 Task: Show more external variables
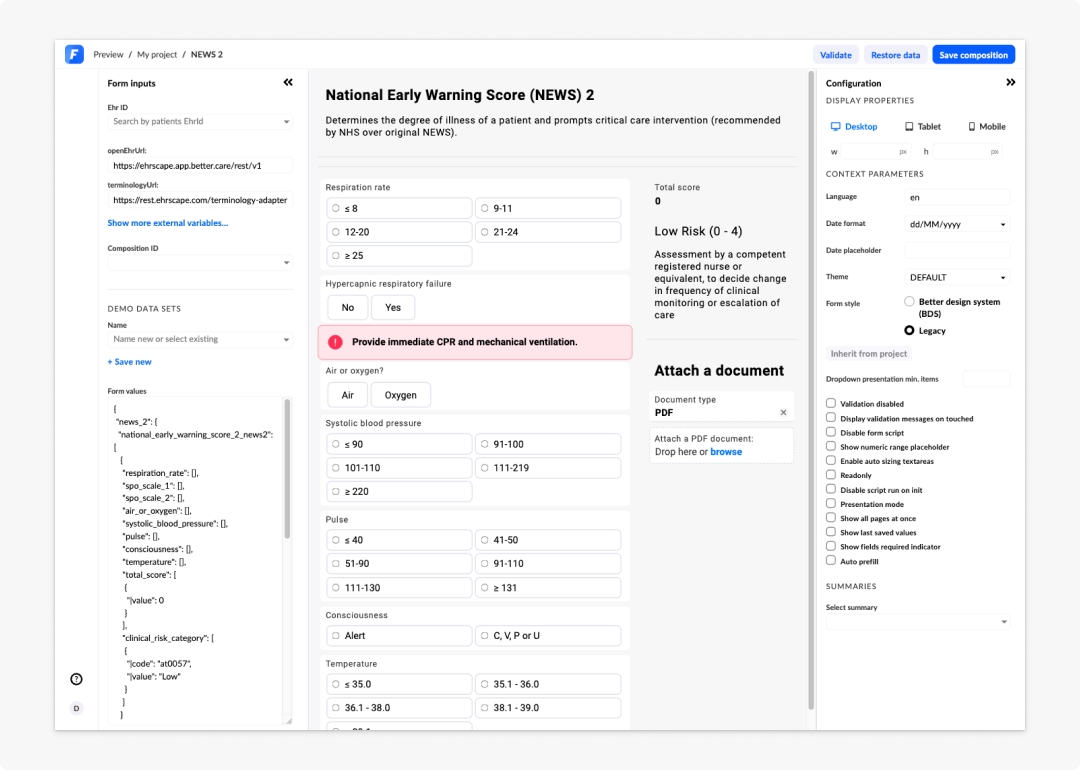[167, 223]
